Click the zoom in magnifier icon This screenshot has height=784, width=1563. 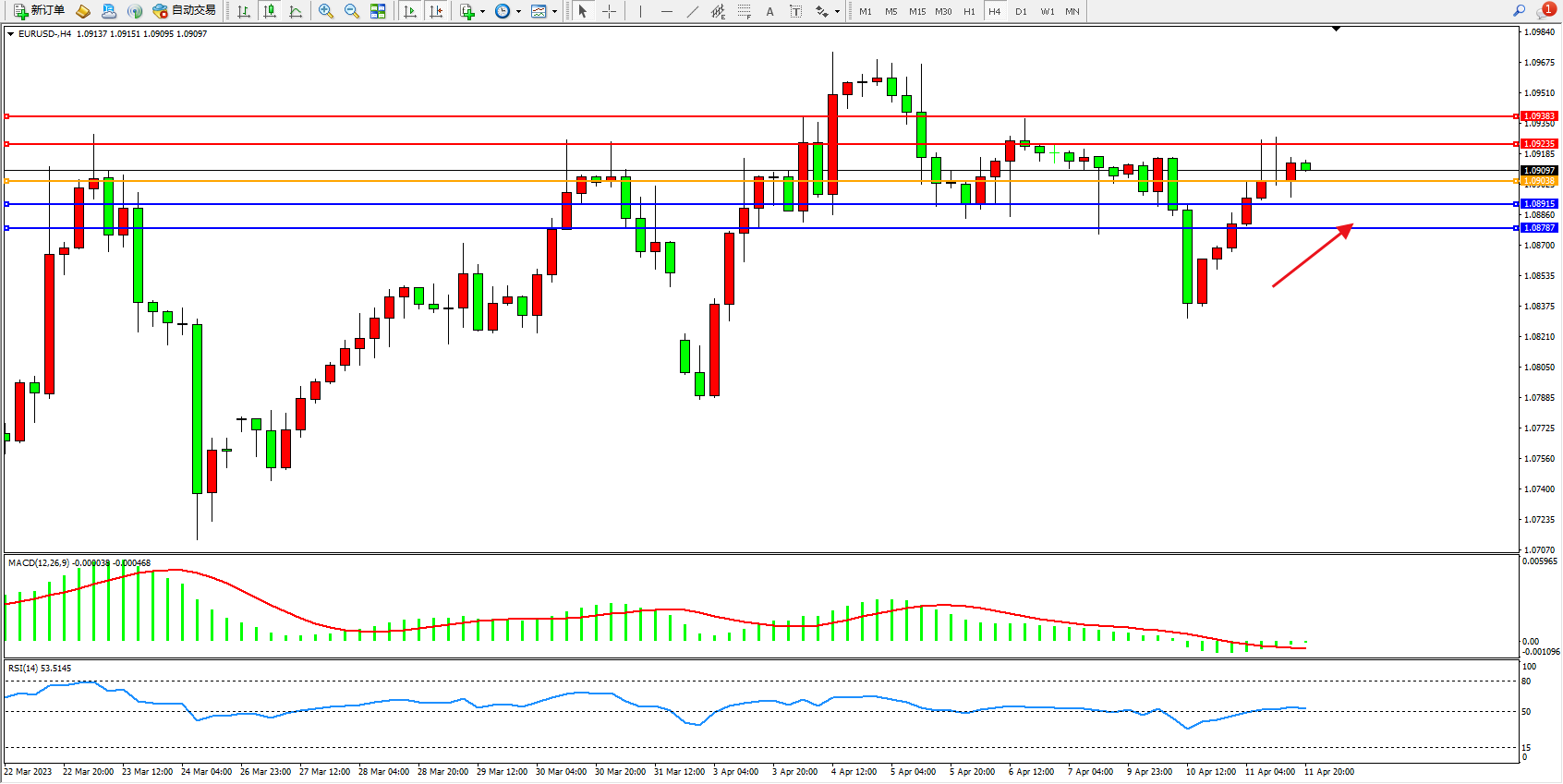[x=326, y=11]
